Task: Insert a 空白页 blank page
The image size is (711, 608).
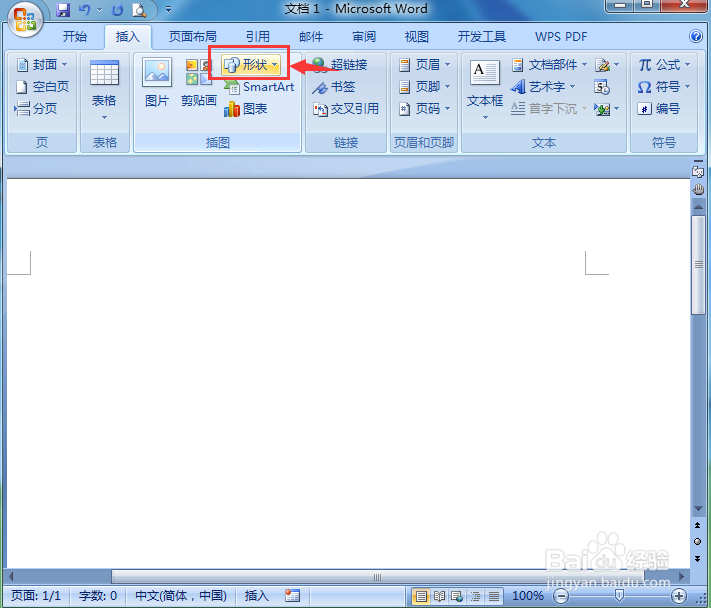Action: tap(42, 86)
